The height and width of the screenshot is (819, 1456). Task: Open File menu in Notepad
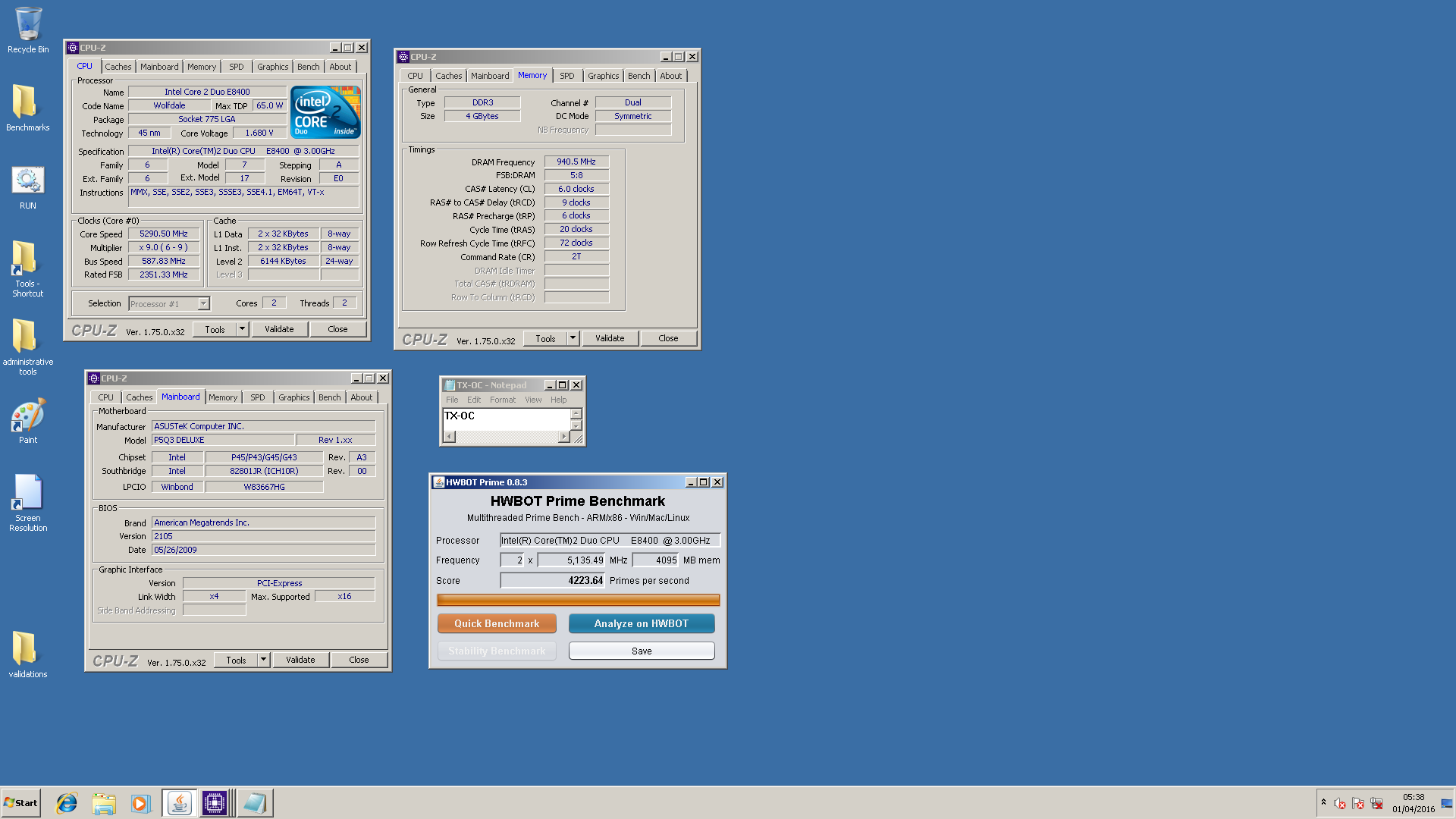(452, 400)
